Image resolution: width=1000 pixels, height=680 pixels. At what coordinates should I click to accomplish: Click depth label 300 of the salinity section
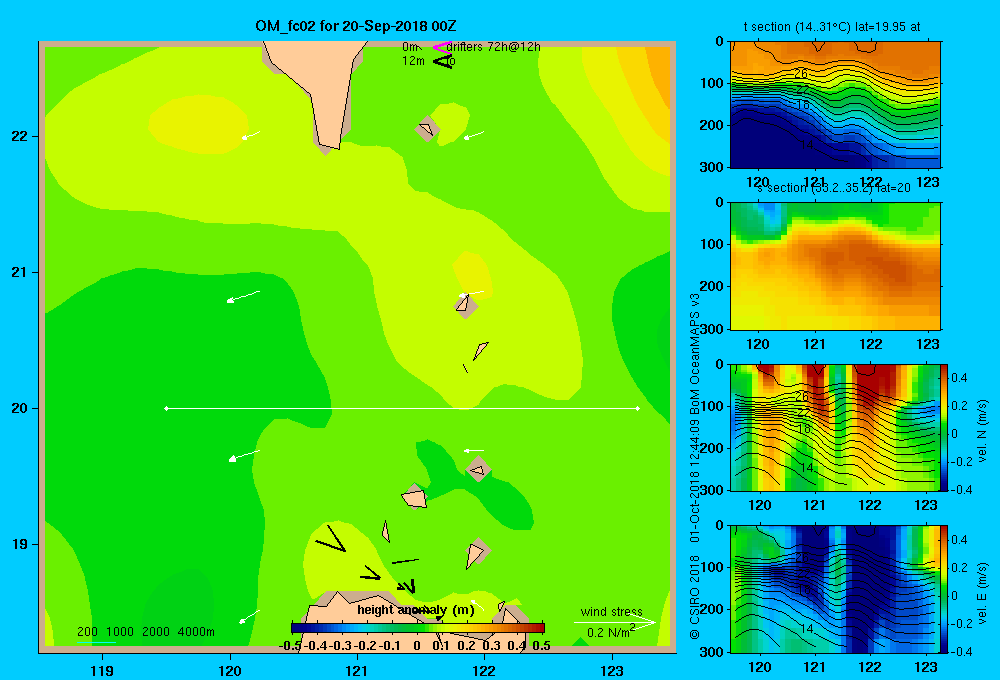tap(711, 329)
